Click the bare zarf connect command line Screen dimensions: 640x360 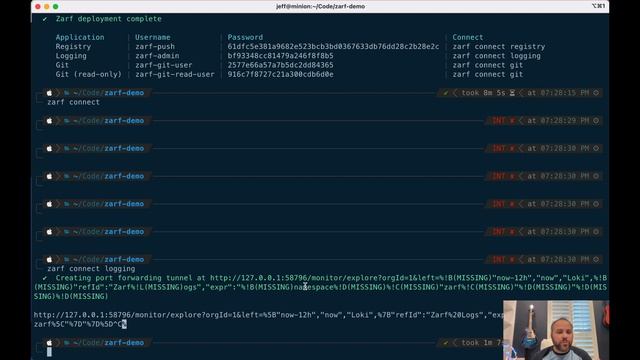tap(73, 102)
